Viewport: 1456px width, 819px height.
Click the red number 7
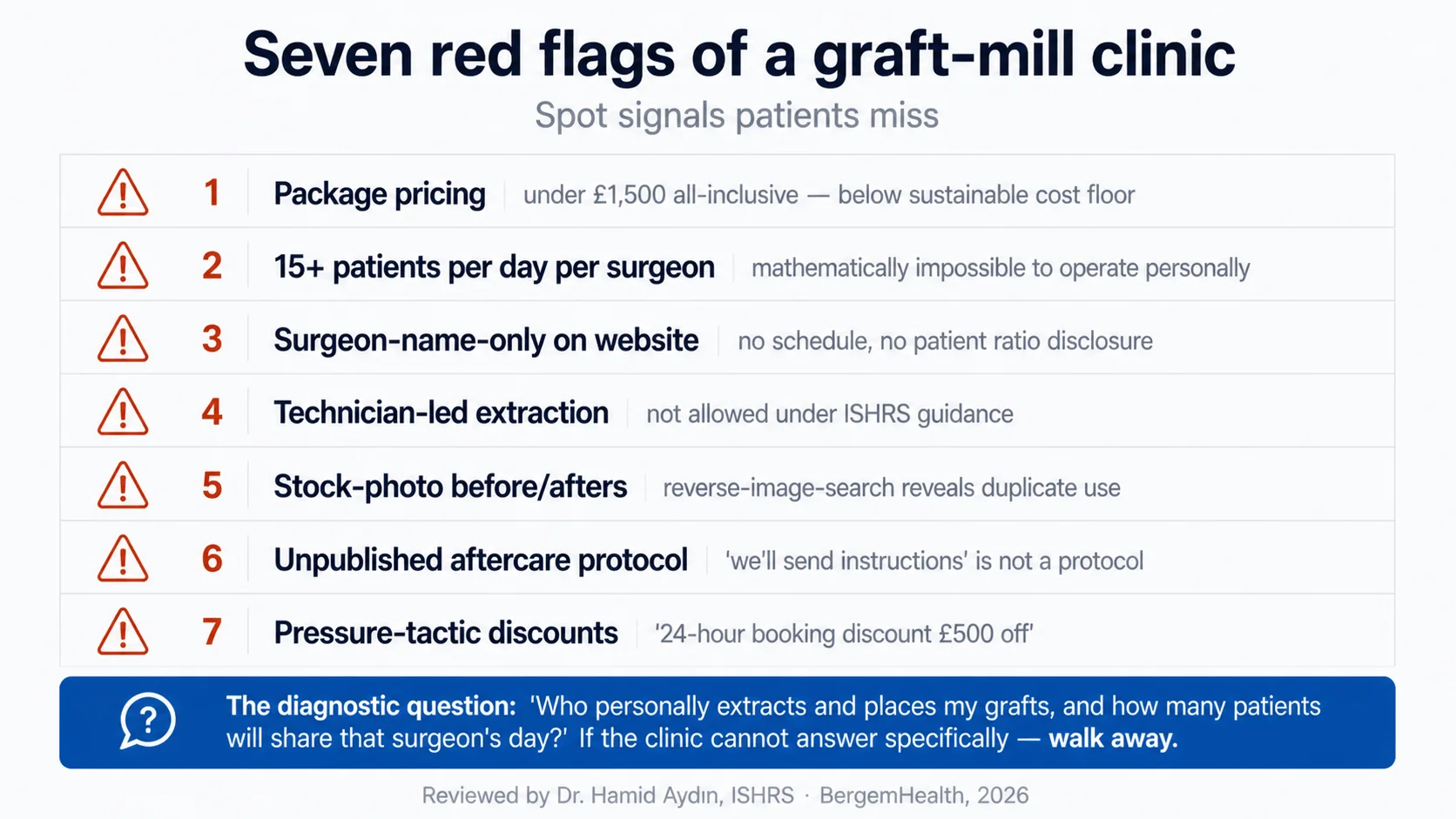coord(212,632)
